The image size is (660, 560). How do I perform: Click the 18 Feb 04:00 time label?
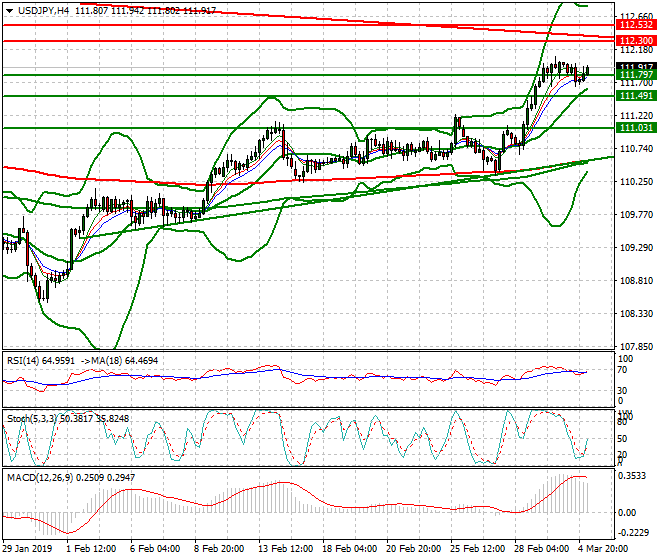pos(349,549)
